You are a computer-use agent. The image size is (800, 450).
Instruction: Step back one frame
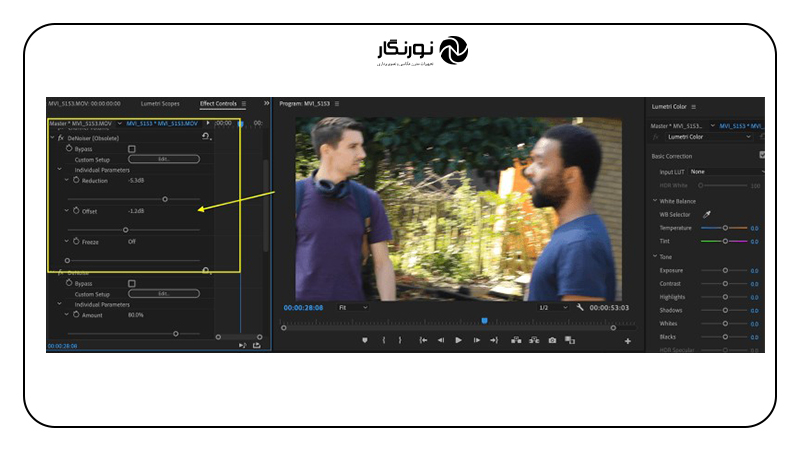441,340
